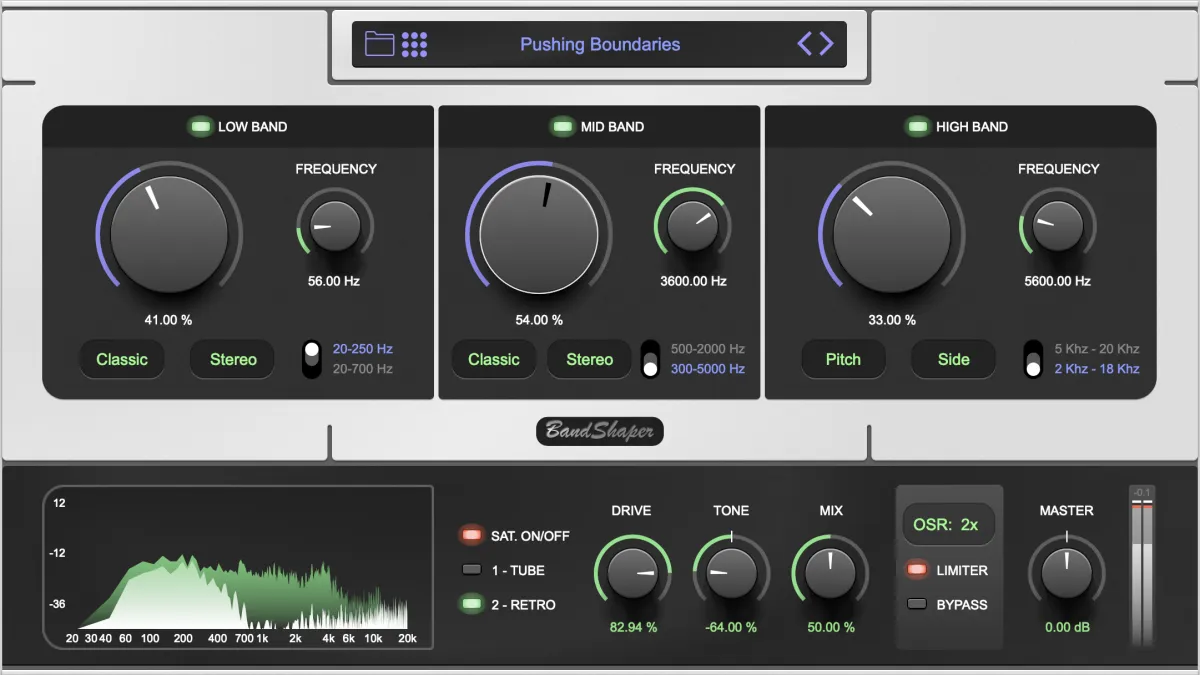Screen dimensions: 1200x675
Task: Flip the Mid Band frequency range switch
Action: [x=650, y=359]
